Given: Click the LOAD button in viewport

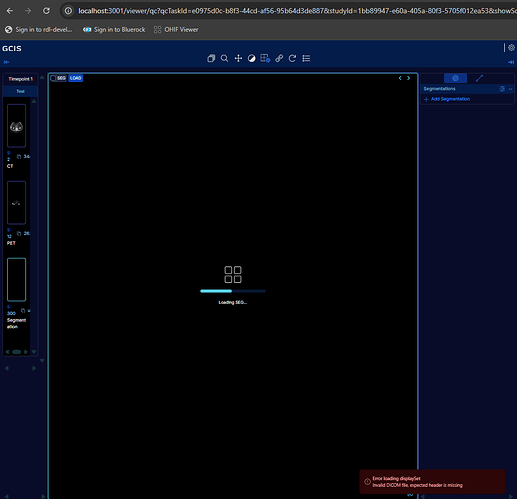Looking at the screenshot, I should click(76, 78).
